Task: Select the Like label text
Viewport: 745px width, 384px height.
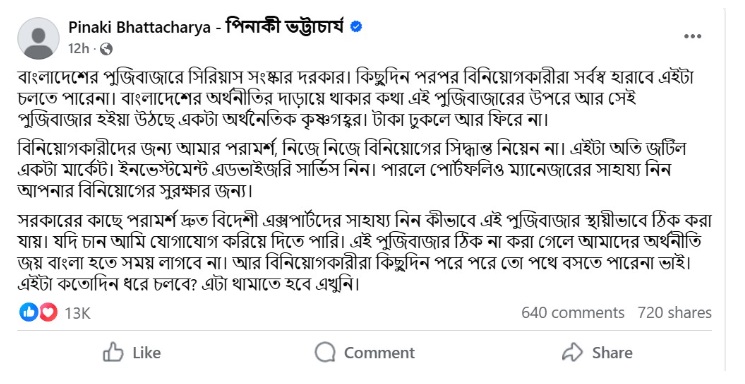Action: click(x=147, y=353)
